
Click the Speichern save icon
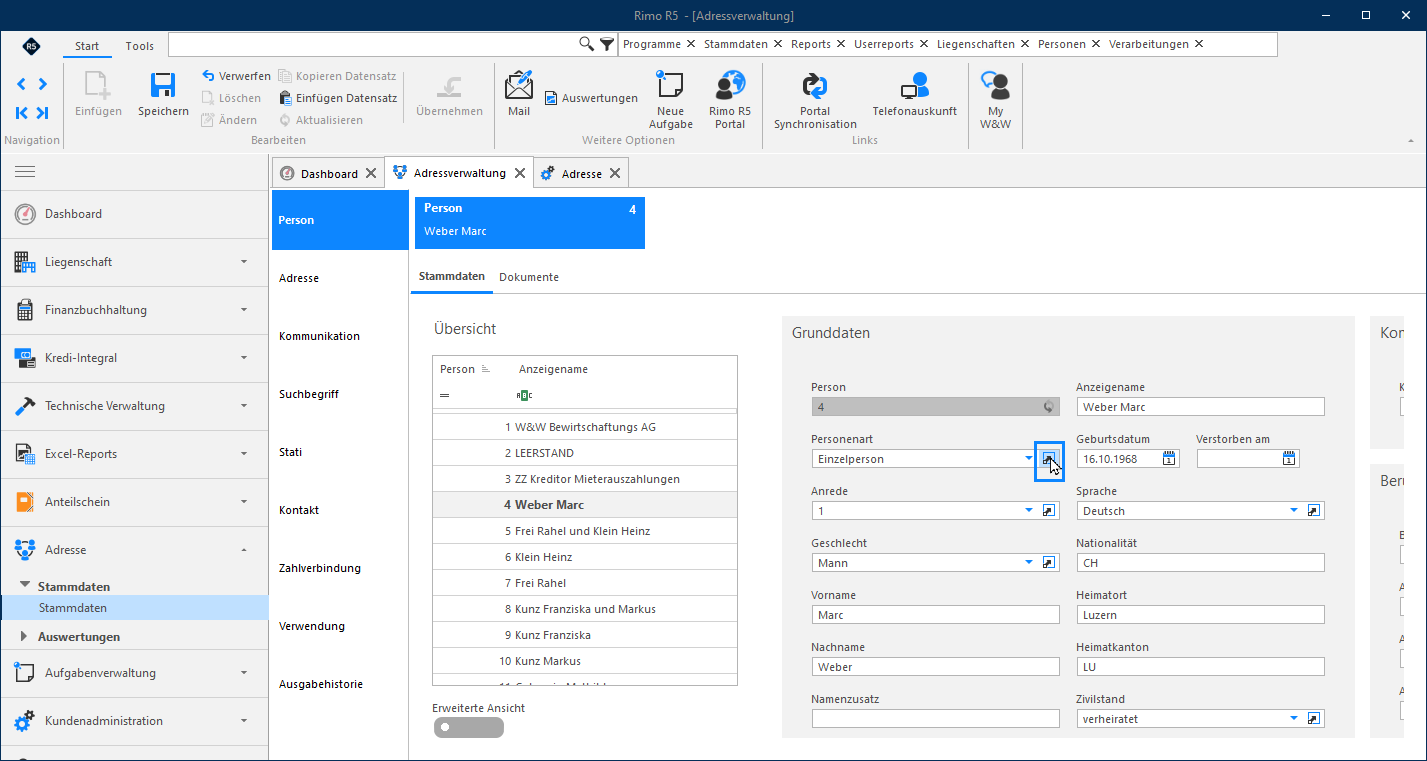click(x=163, y=87)
